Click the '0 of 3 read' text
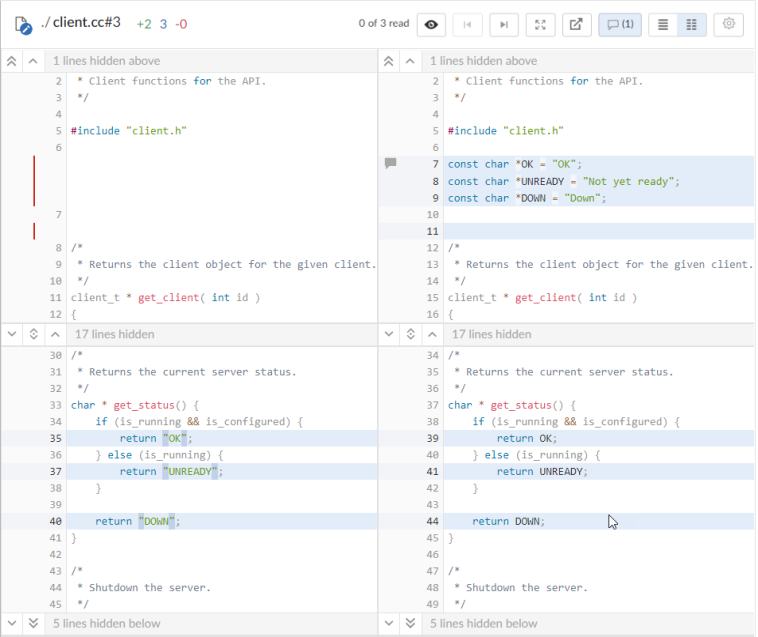Viewport: 758px width, 637px height. pyautogui.click(x=384, y=23)
